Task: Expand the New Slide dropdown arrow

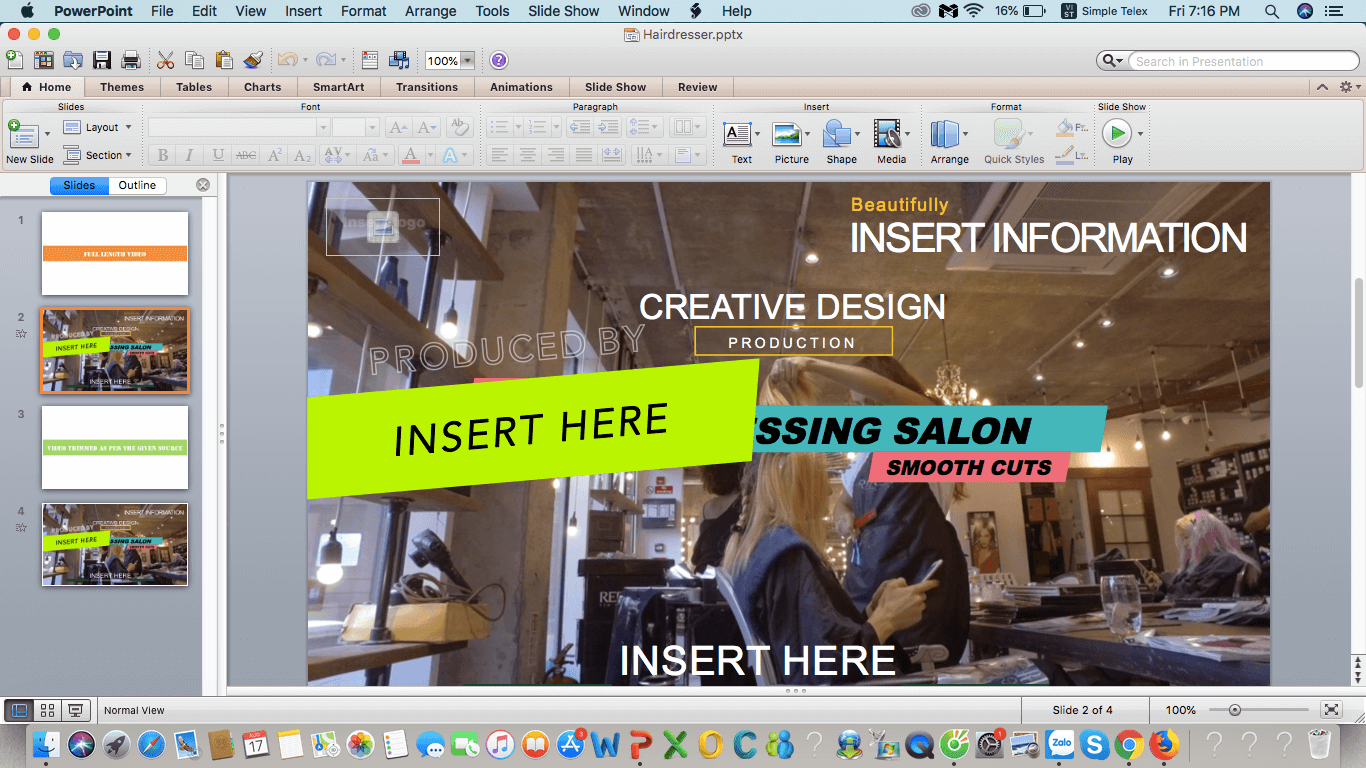Action: pyautogui.click(x=46, y=134)
